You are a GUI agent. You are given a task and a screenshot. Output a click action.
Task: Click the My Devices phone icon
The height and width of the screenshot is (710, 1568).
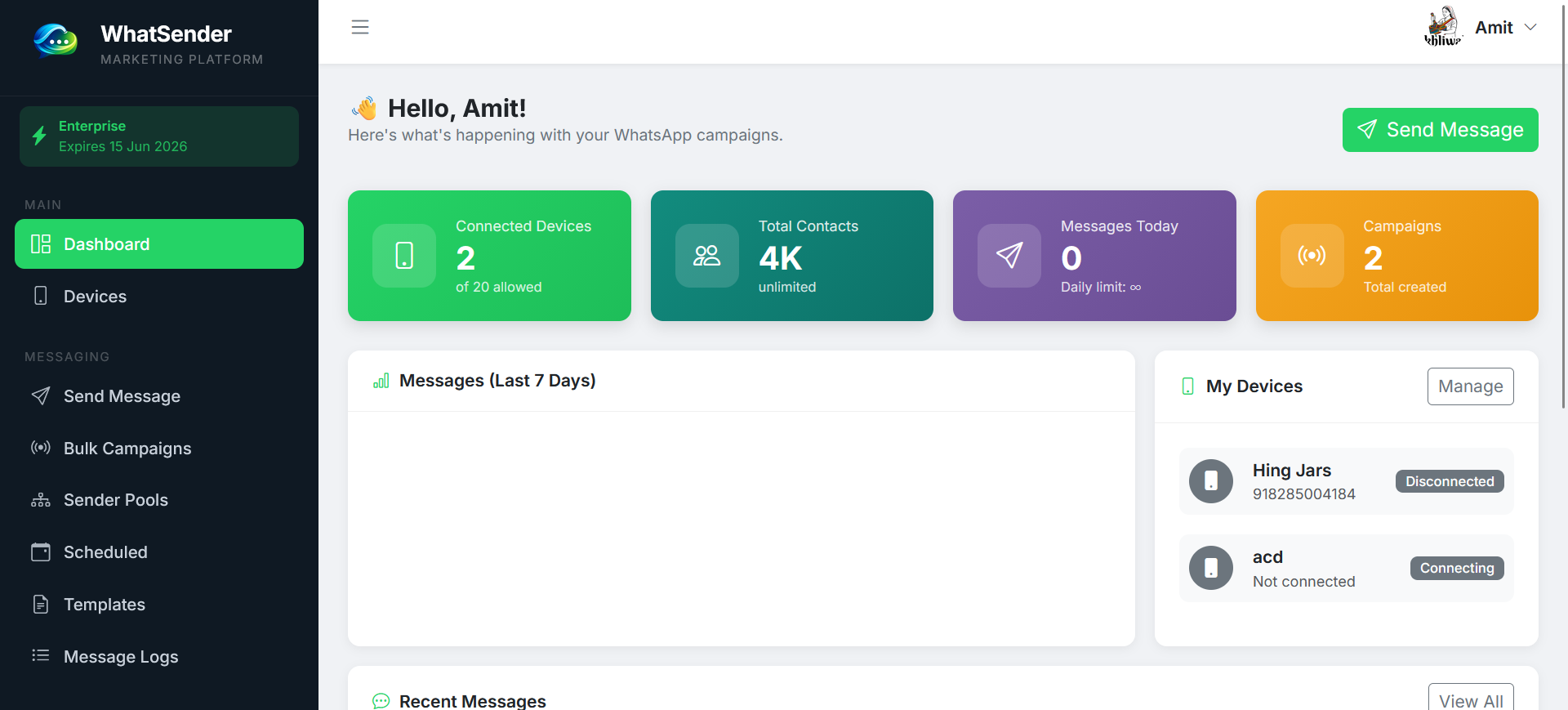[1188, 386]
